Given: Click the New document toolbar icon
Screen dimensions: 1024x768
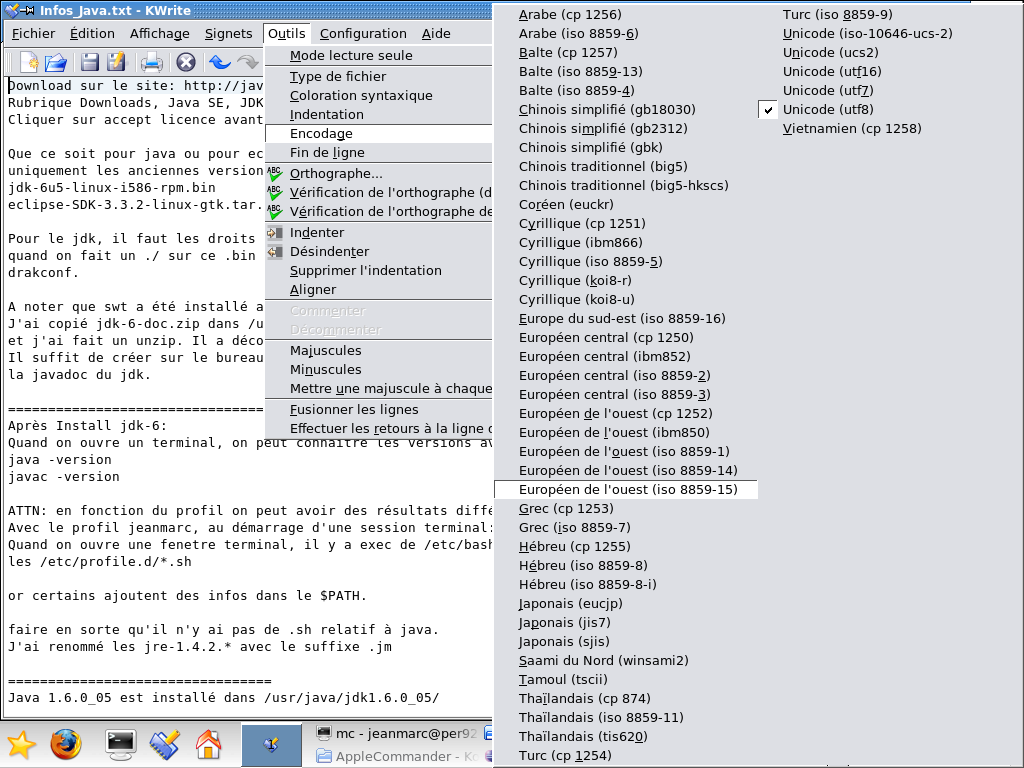Looking at the screenshot, I should point(28,62).
